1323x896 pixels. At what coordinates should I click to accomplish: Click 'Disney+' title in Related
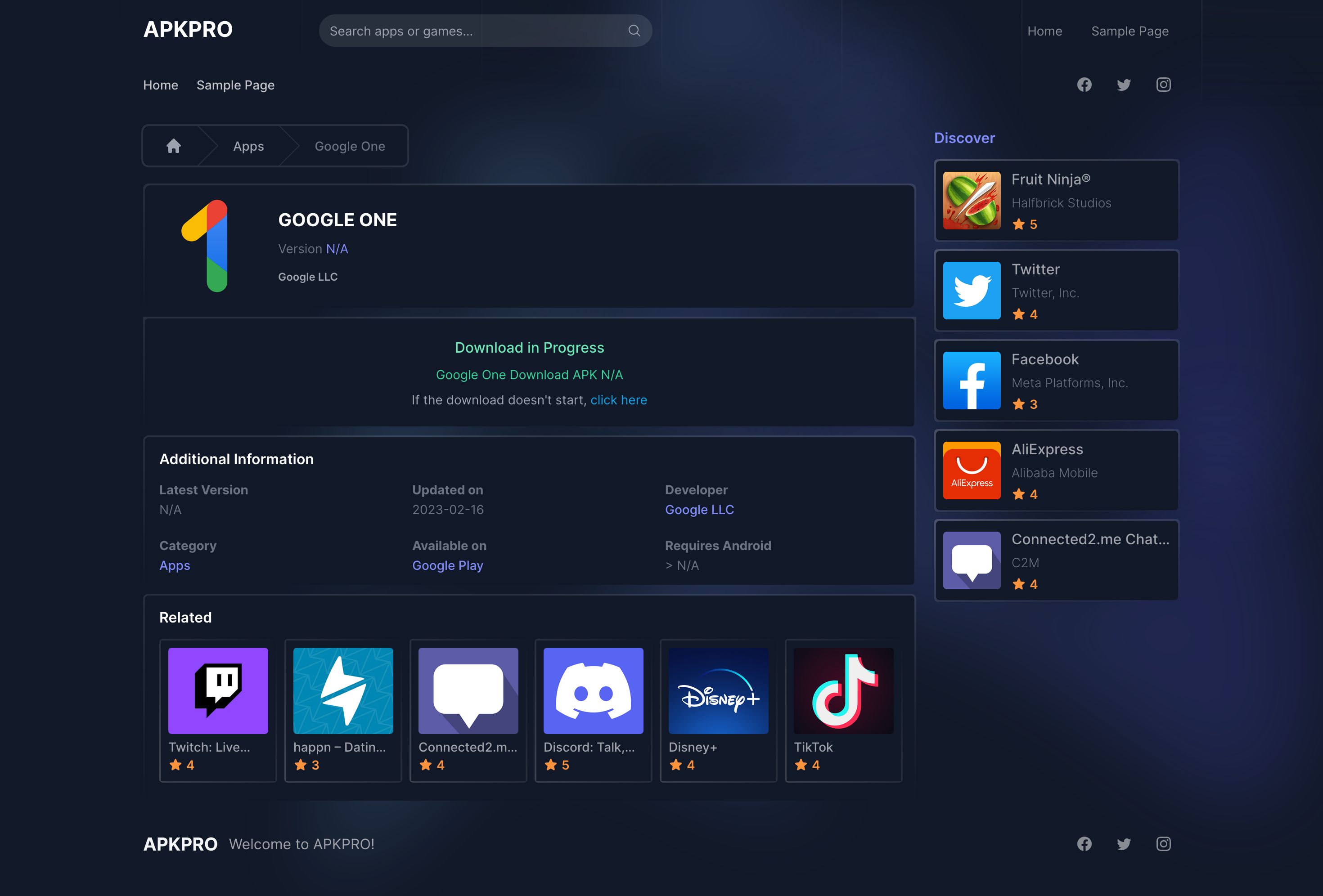click(x=693, y=748)
